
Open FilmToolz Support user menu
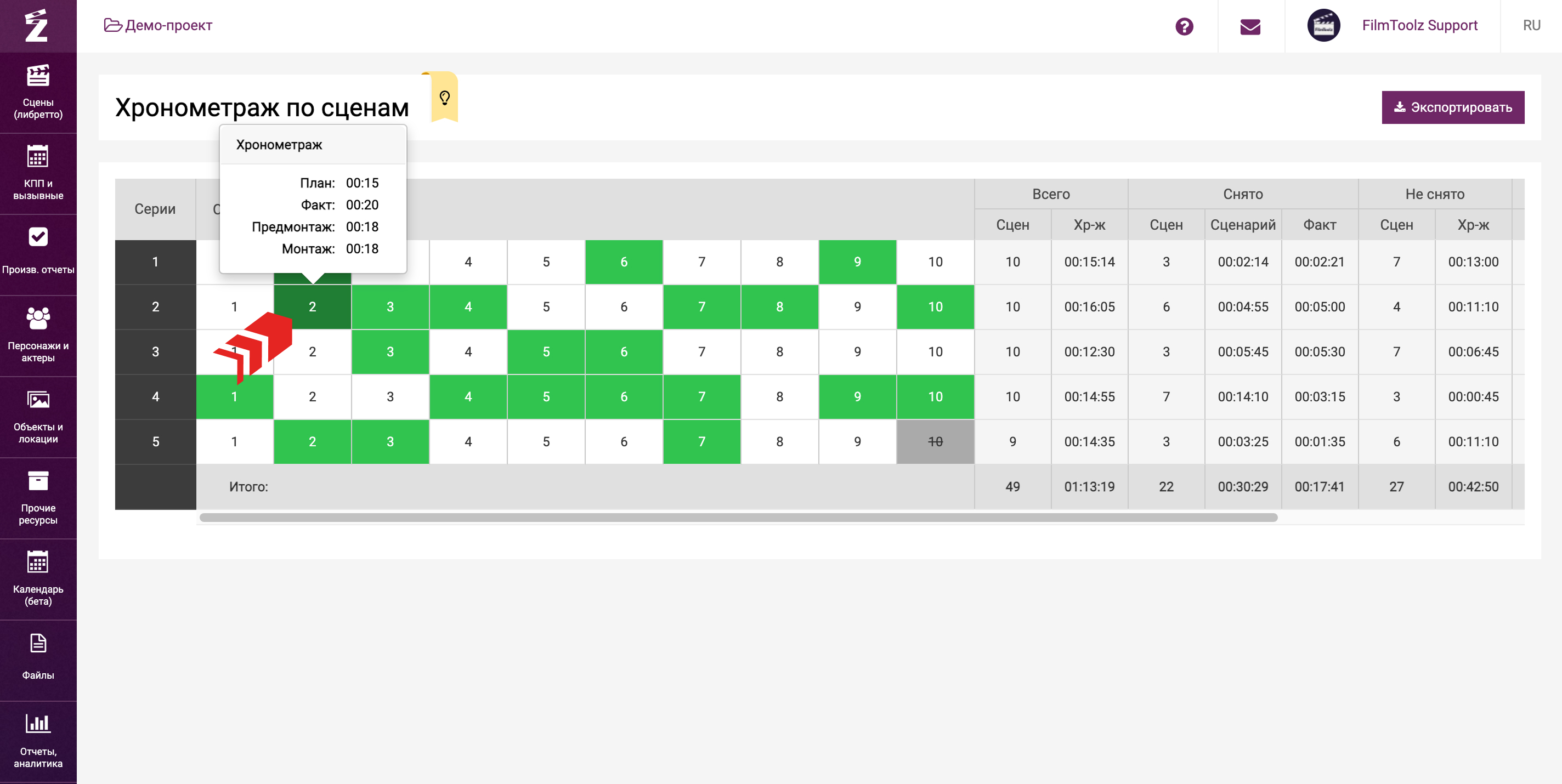1419,25
